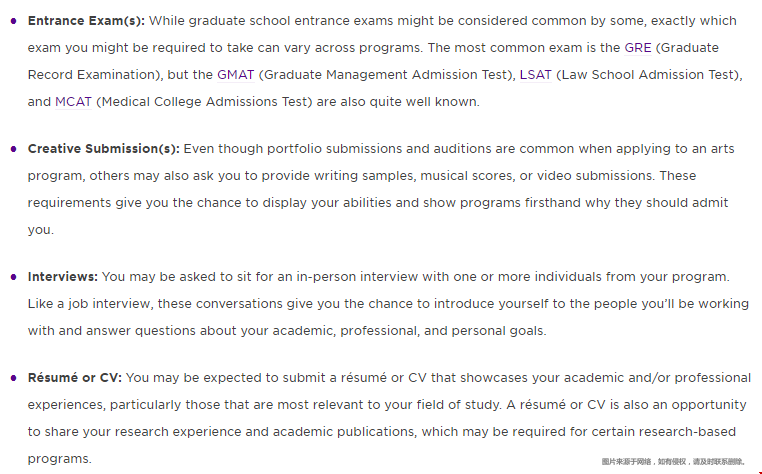Click the bold 'Creative Submission(s):' heading

[x=104, y=149]
